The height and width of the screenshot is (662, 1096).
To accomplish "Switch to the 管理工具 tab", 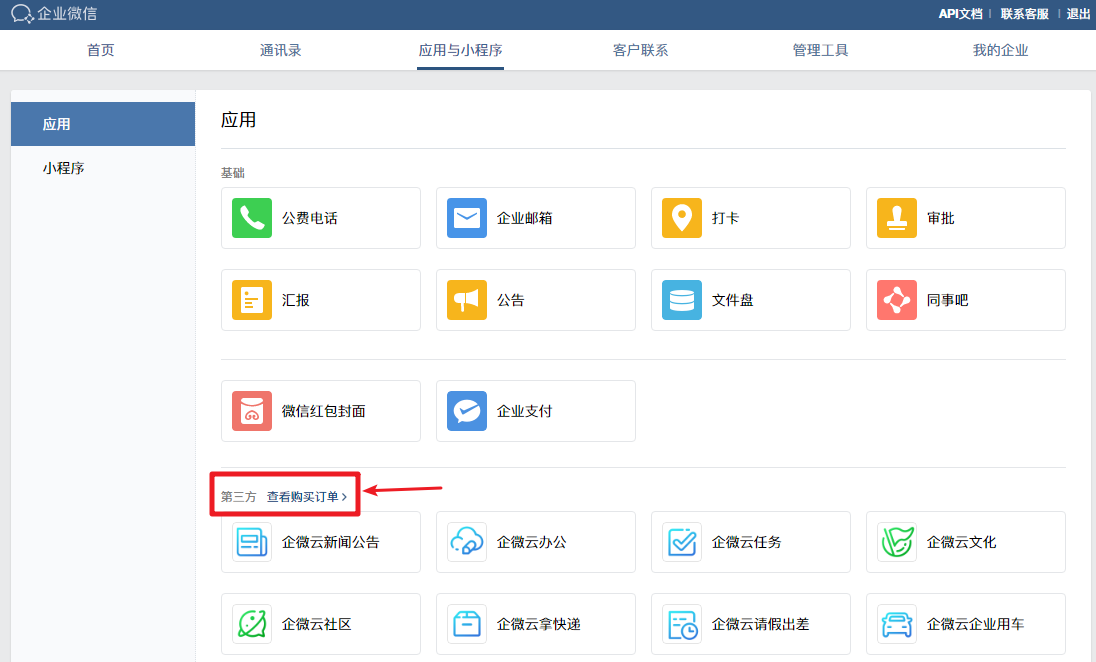I will click(820, 50).
